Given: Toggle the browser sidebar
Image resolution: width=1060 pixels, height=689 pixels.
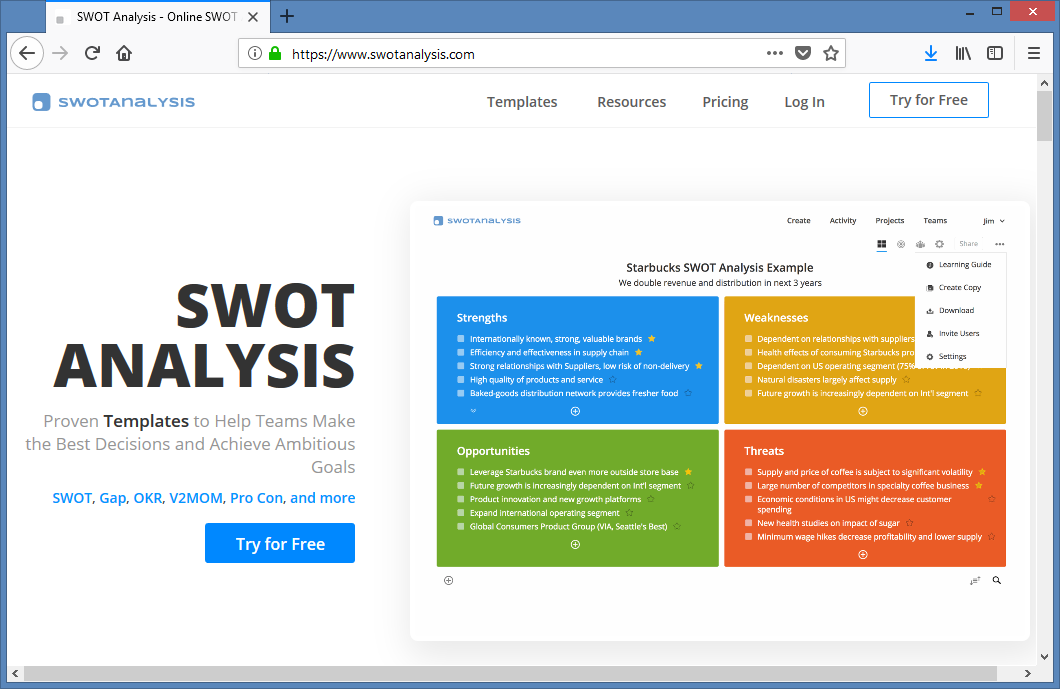Looking at the screenshot, I should pyautogui.click(x=994, y=53).
